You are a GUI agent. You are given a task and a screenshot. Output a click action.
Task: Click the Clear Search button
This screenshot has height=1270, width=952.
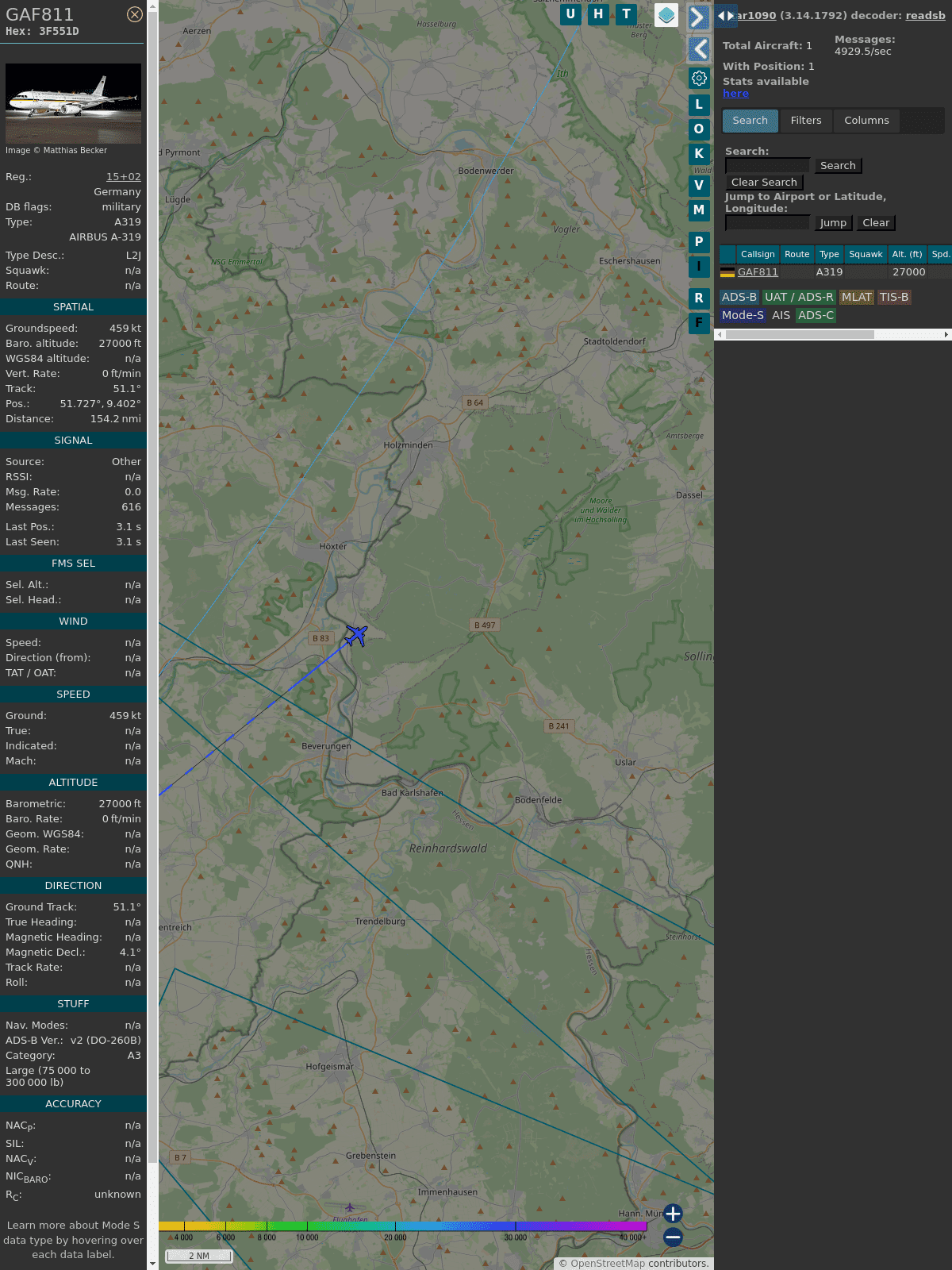(764, 182)
